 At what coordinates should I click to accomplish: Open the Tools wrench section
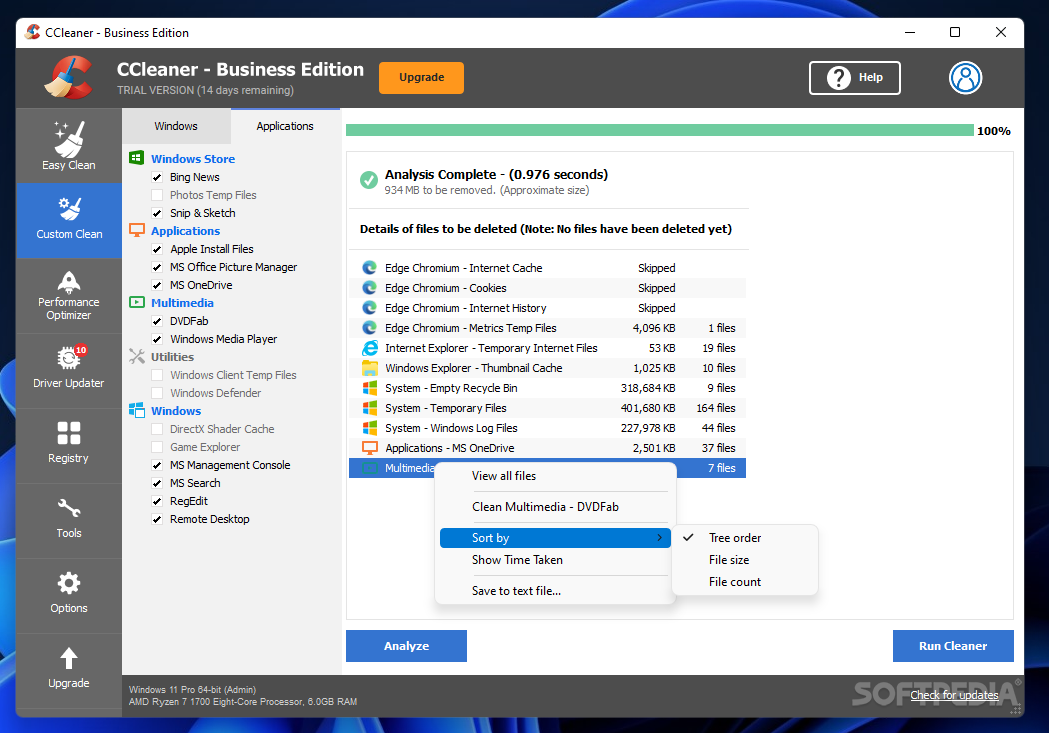69,520
